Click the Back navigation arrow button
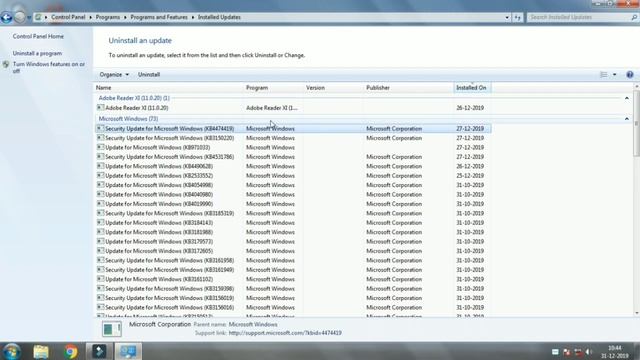The image size is (640, 360). click(6, 17)
